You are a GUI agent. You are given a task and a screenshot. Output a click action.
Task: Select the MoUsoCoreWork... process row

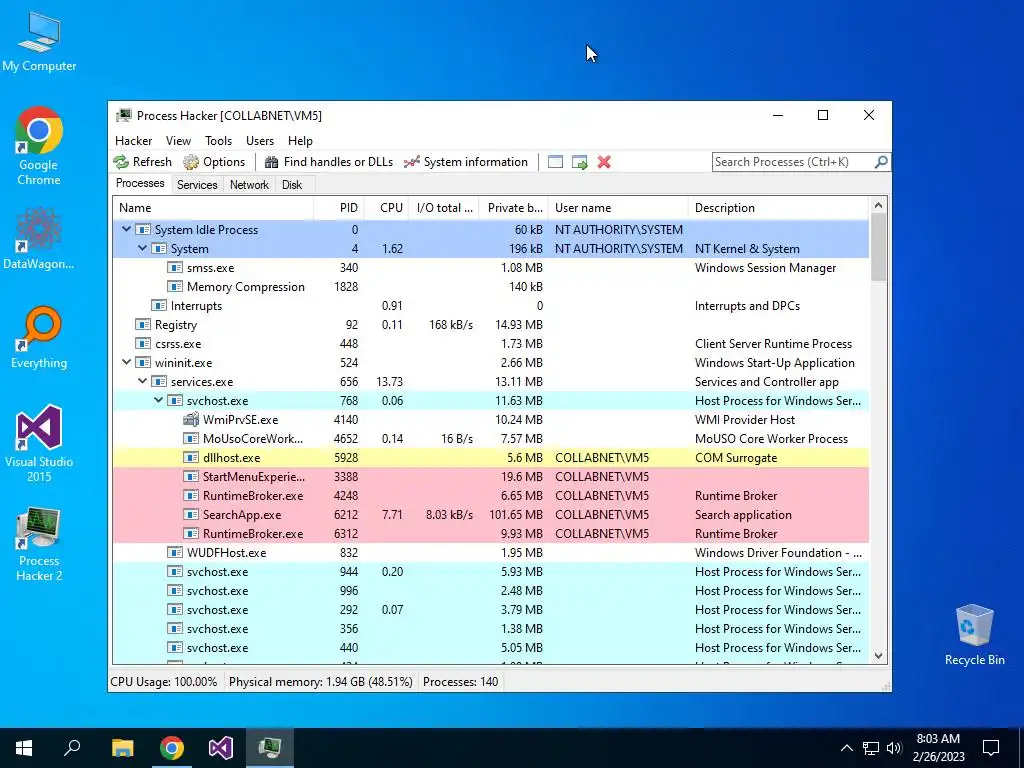pos(491,438)
